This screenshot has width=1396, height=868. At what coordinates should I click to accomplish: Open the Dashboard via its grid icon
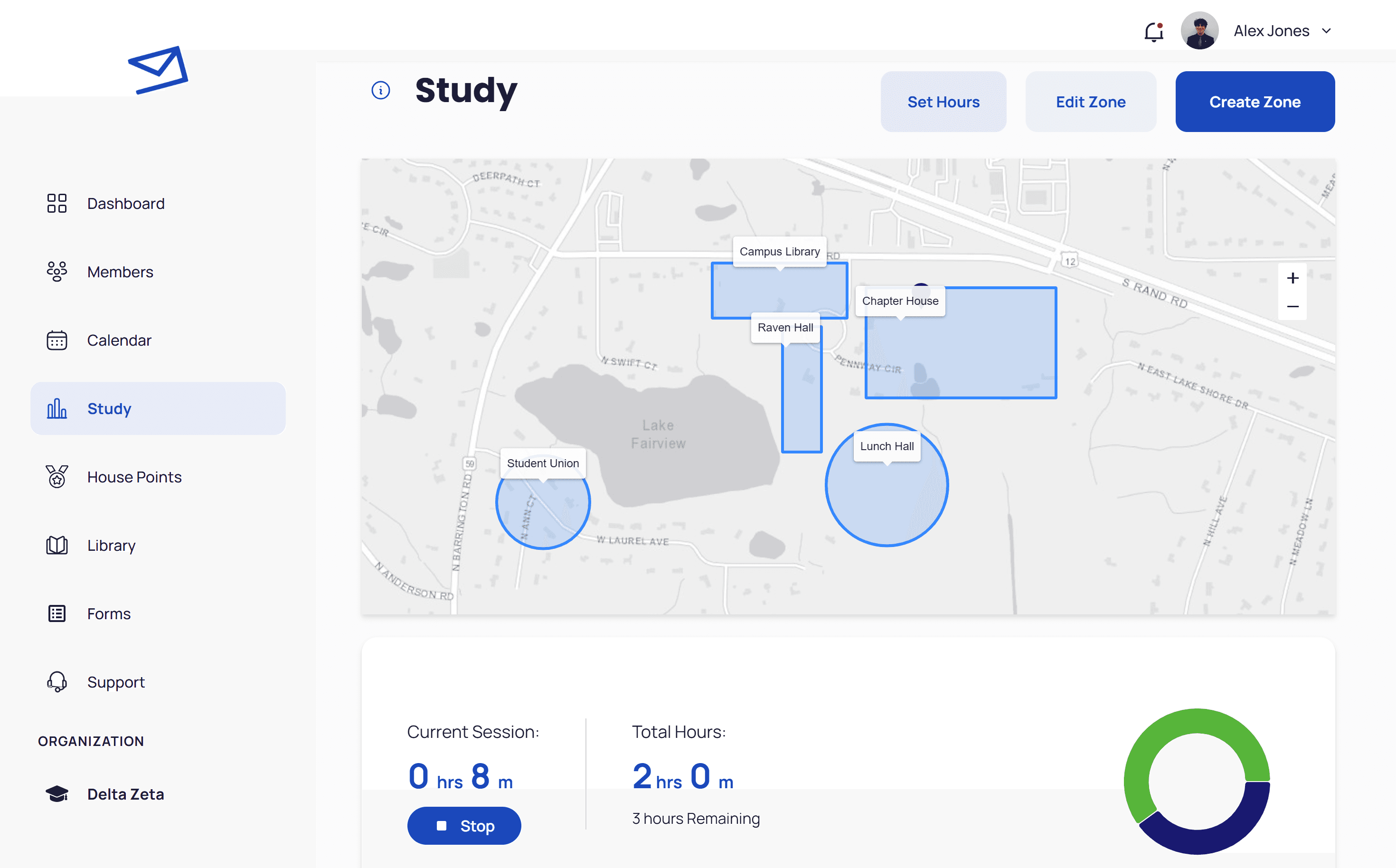tap(56, 203)
